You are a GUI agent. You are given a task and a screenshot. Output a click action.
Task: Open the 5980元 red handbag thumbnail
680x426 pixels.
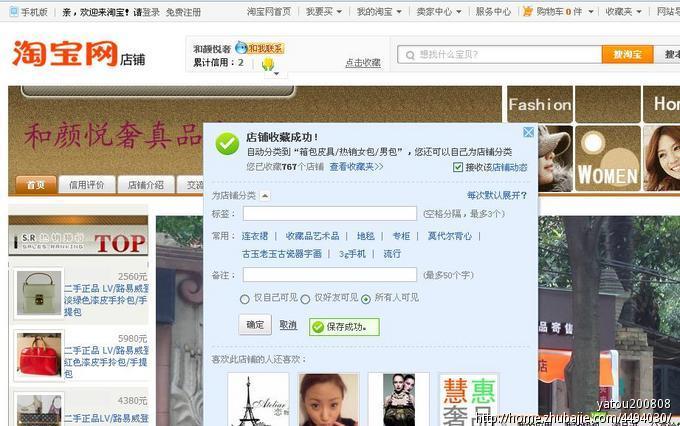[39, 355]
